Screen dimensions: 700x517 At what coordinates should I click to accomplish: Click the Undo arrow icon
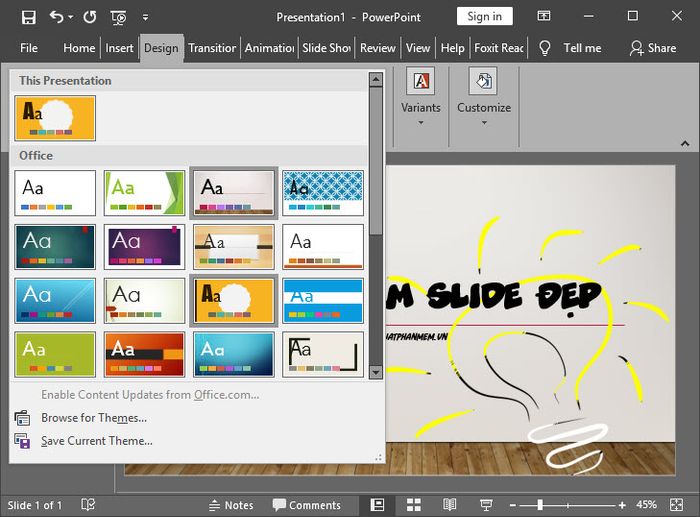pos(56,17)
